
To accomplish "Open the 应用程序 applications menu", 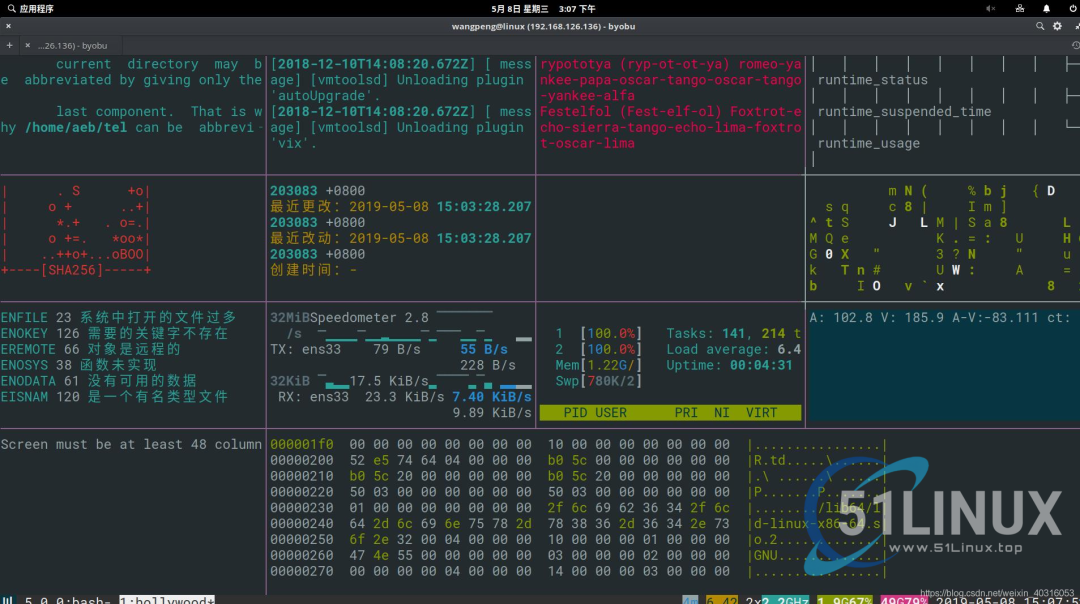I will coord(30,9).
